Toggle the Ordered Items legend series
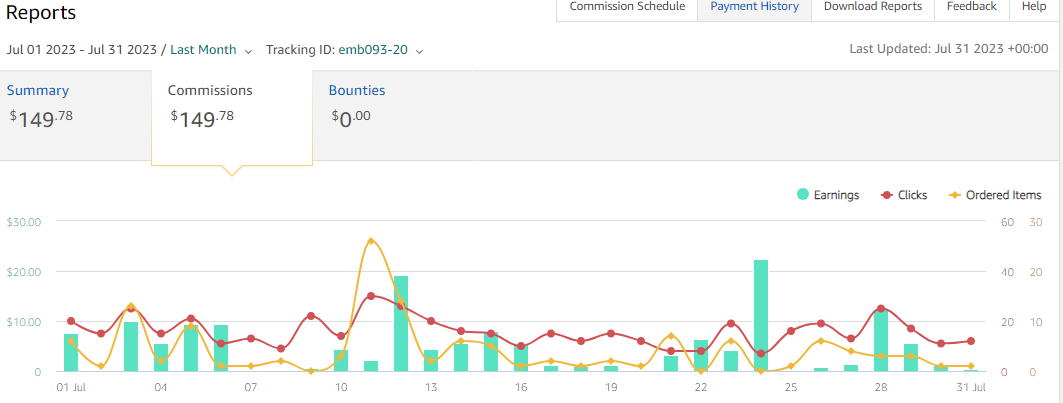This screenshot has height=403, width=1063. click(x=1003, y=195)
